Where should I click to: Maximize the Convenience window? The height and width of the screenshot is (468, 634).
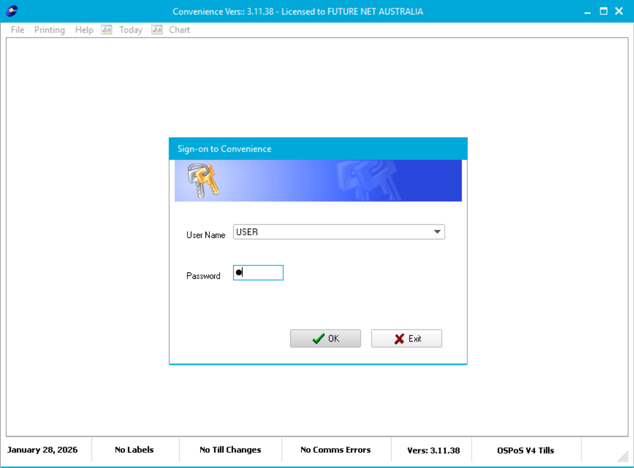point(603,11)
